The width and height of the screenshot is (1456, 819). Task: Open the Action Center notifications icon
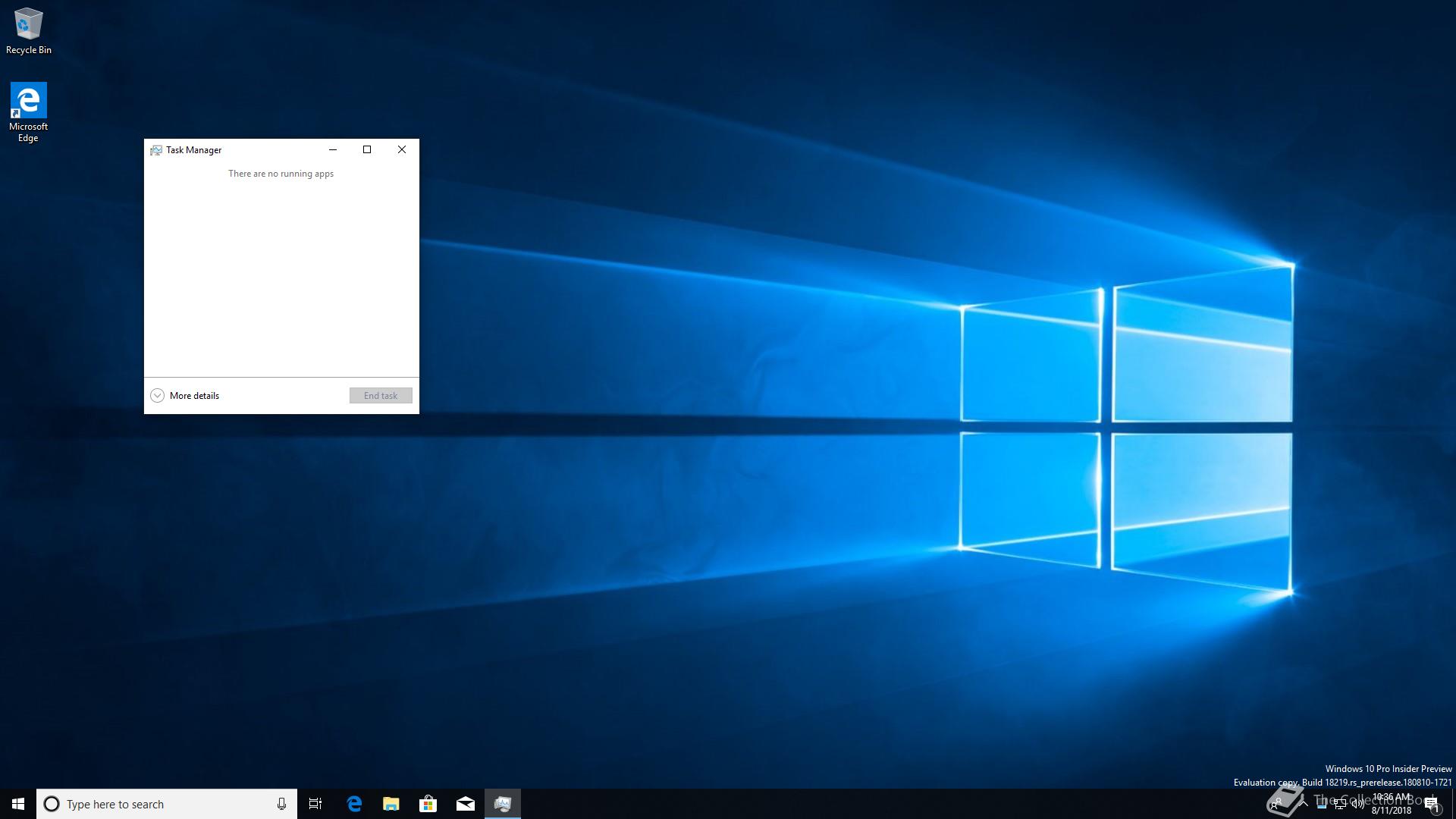coord(1432,805)
